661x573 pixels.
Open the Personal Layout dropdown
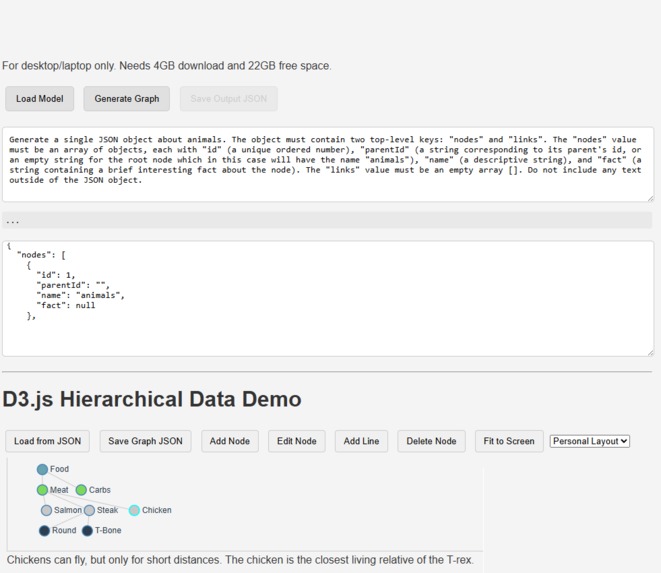coord(589,441)
